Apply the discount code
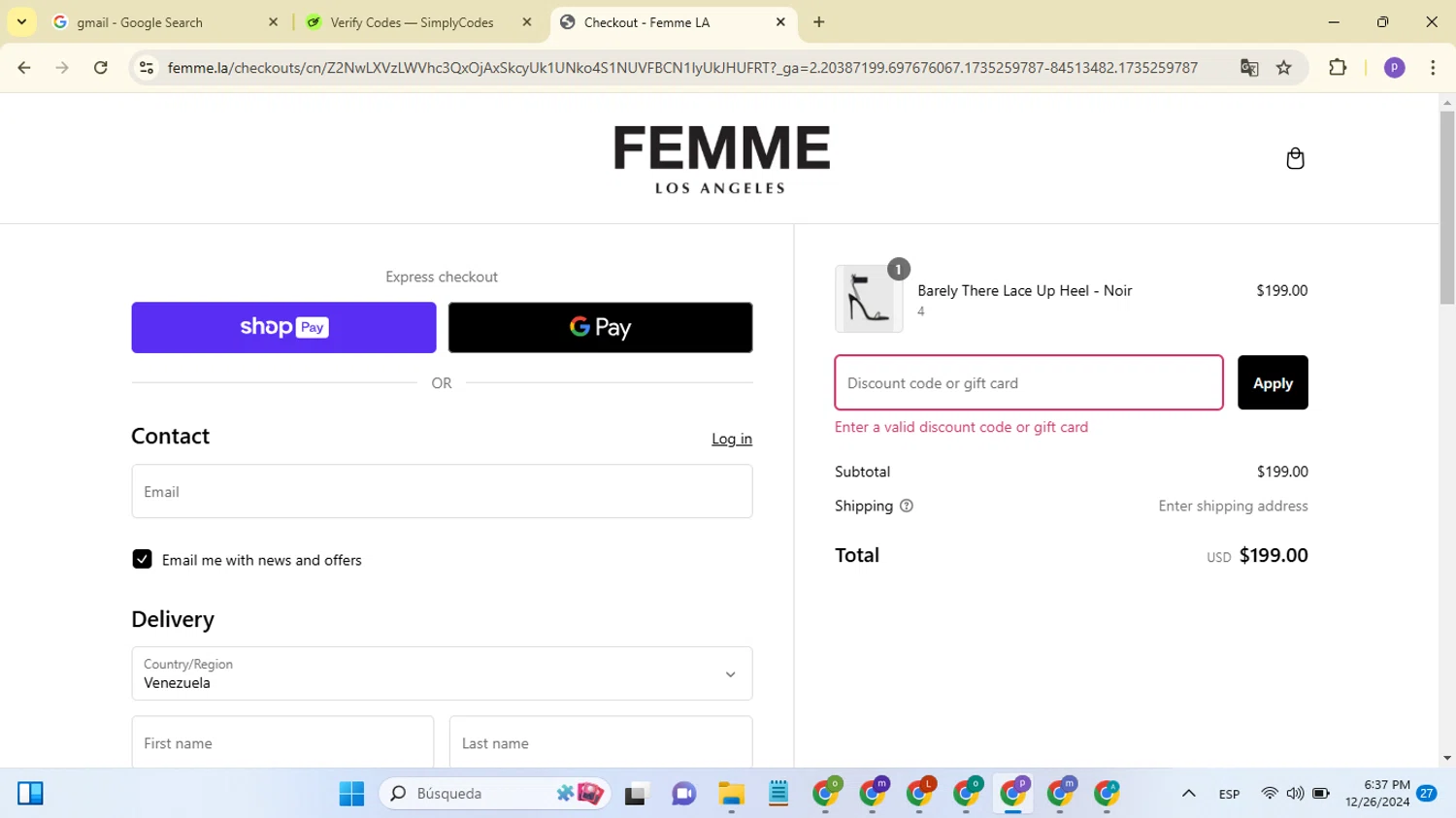This screenshot has height=818, width=1456. tap(1273, 382)
